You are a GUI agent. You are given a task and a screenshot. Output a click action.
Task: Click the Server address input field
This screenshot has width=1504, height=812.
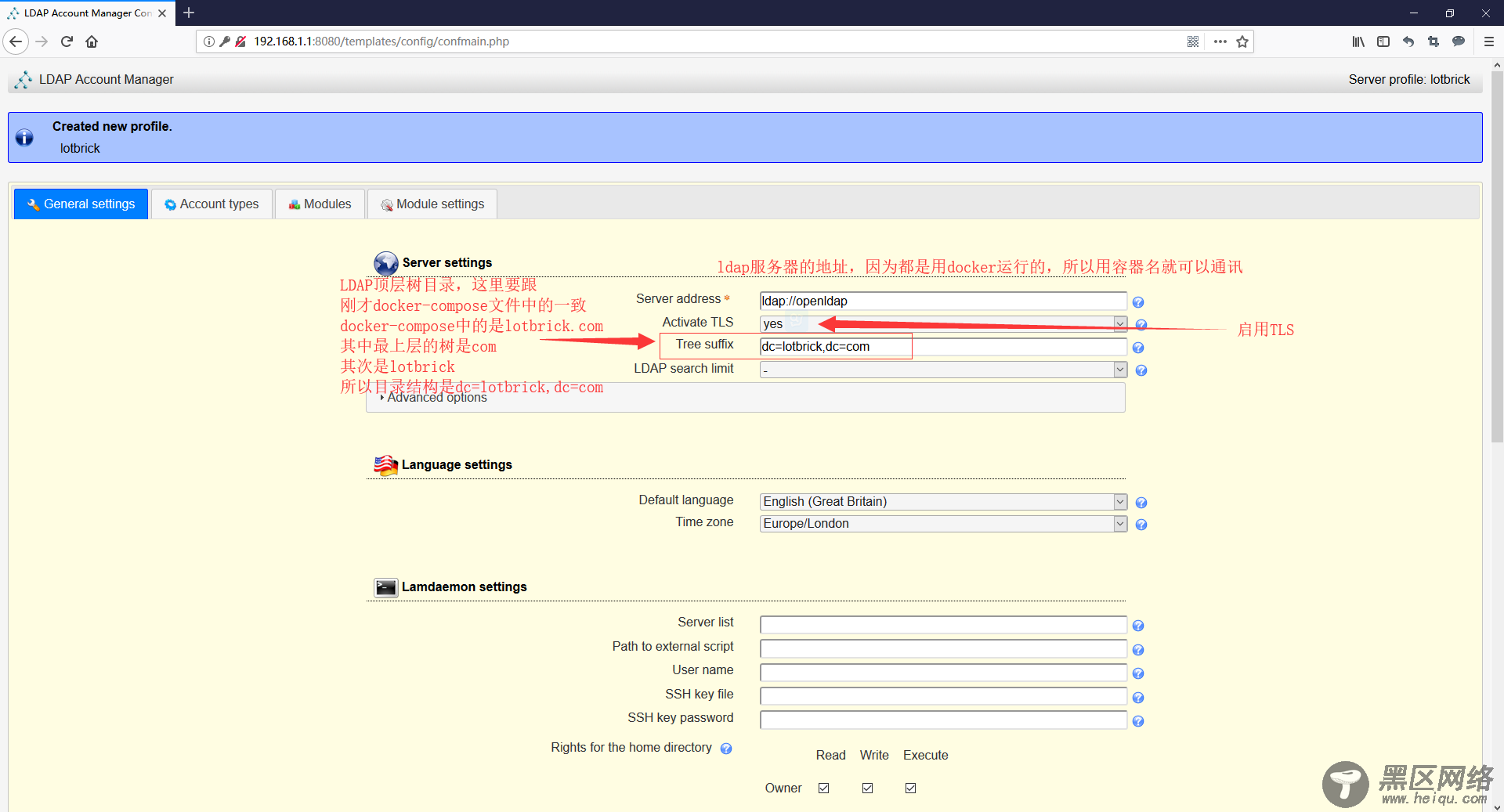tap(943, 301)
